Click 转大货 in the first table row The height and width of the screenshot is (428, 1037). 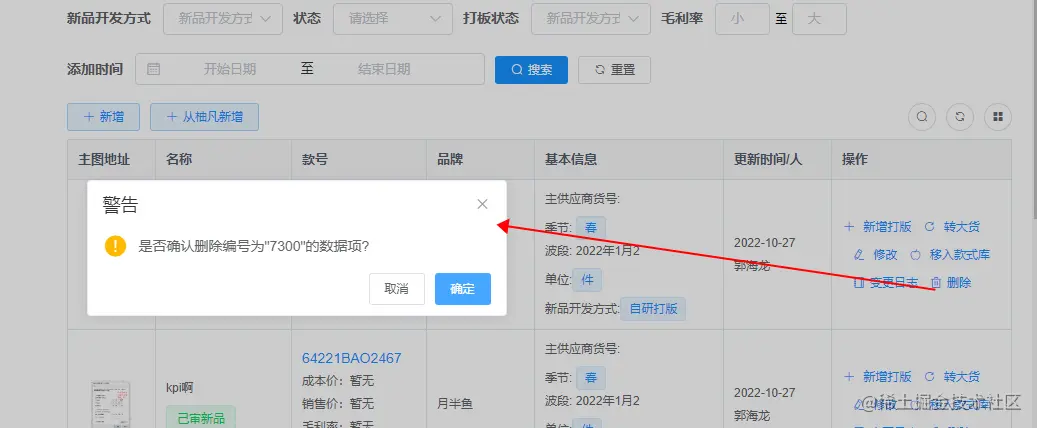pos(952,227)
